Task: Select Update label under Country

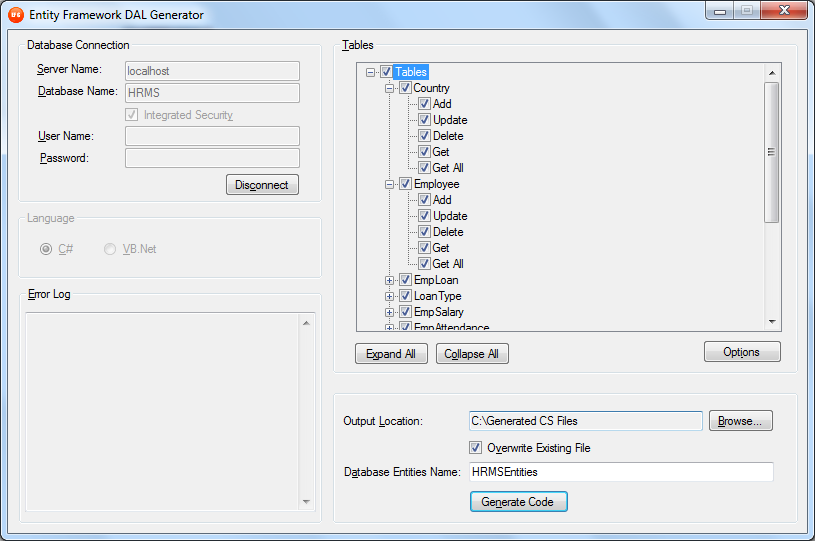Action: (x=450, y=120)
